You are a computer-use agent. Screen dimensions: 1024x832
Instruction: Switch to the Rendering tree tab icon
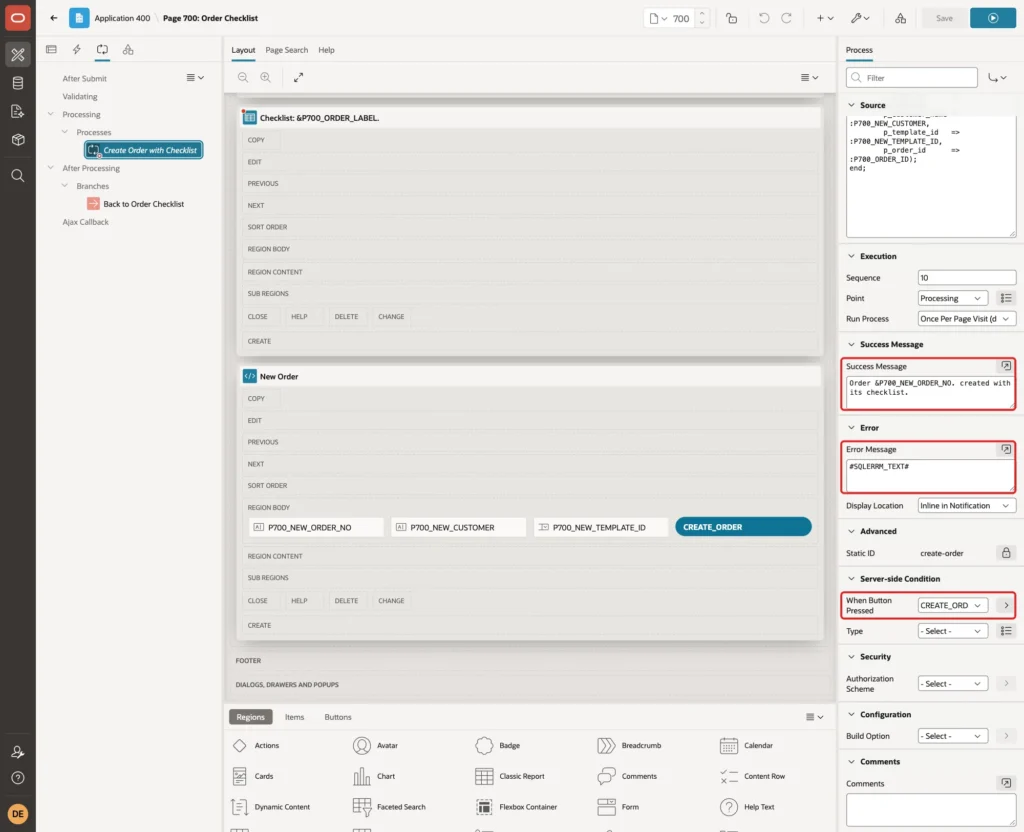[51, 50]
